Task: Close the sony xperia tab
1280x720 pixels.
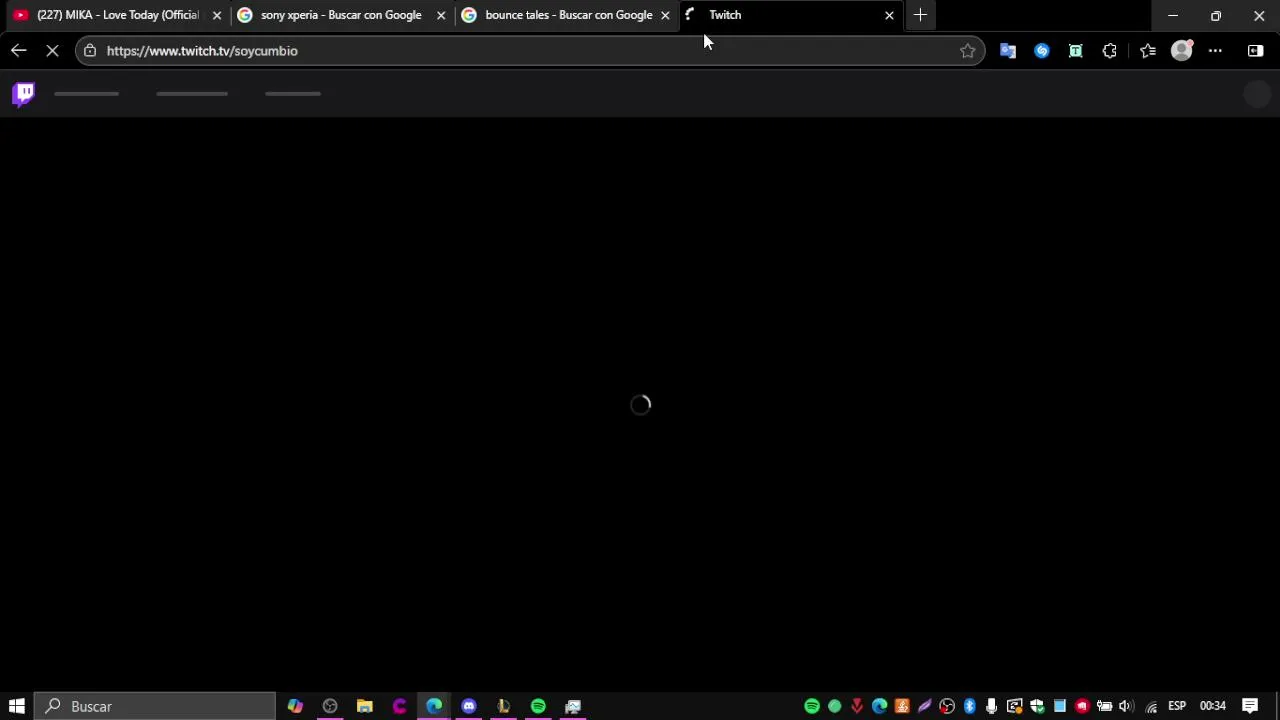Action: pyautogui.click(x=441, y=15)
